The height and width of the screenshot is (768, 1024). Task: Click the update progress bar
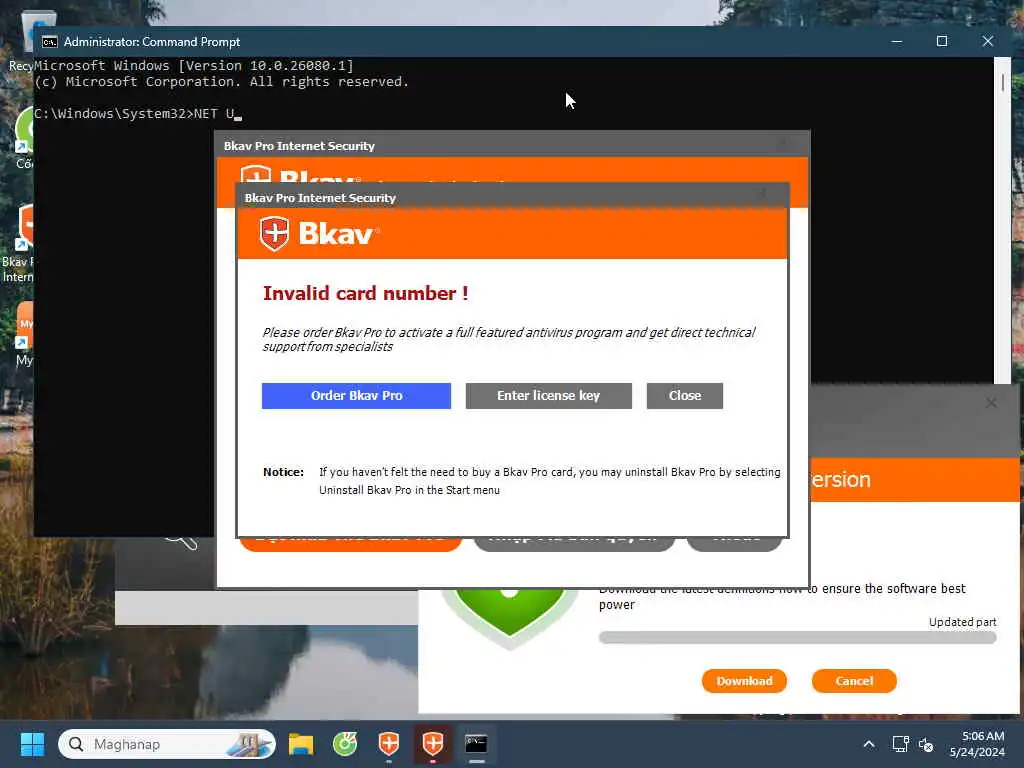(797, 638)
